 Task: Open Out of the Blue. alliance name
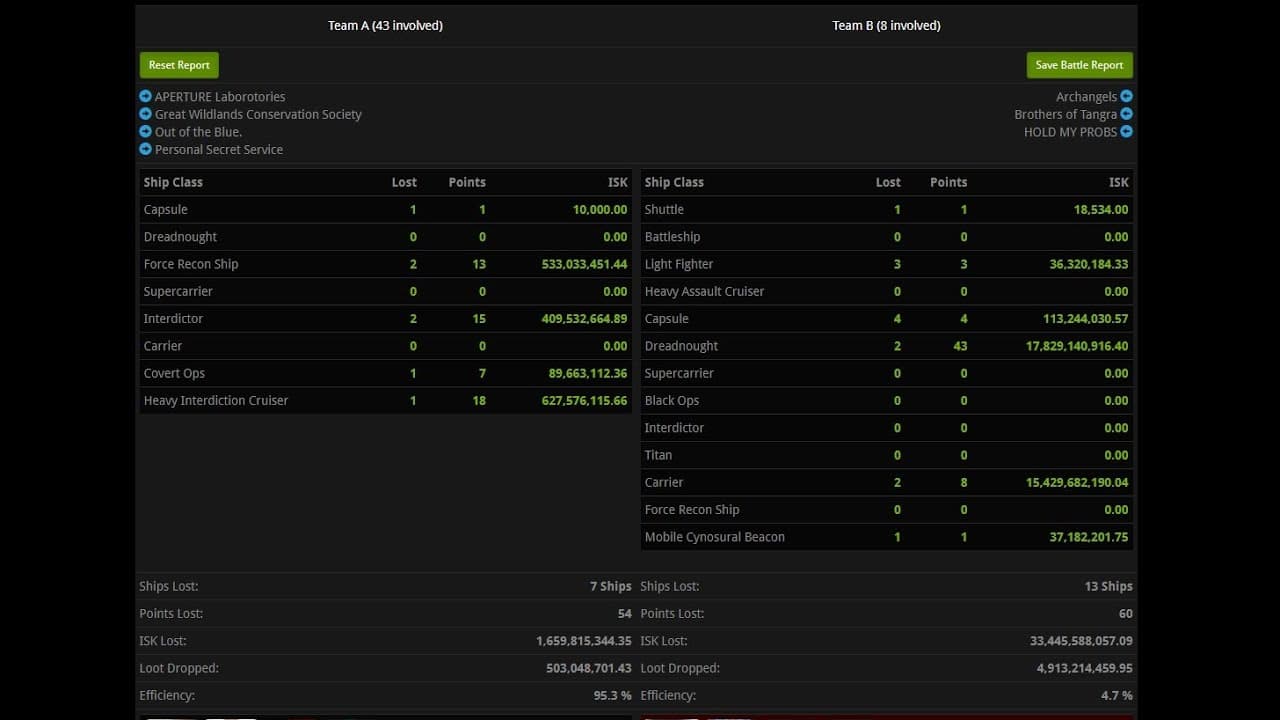[x=198, y=132]
